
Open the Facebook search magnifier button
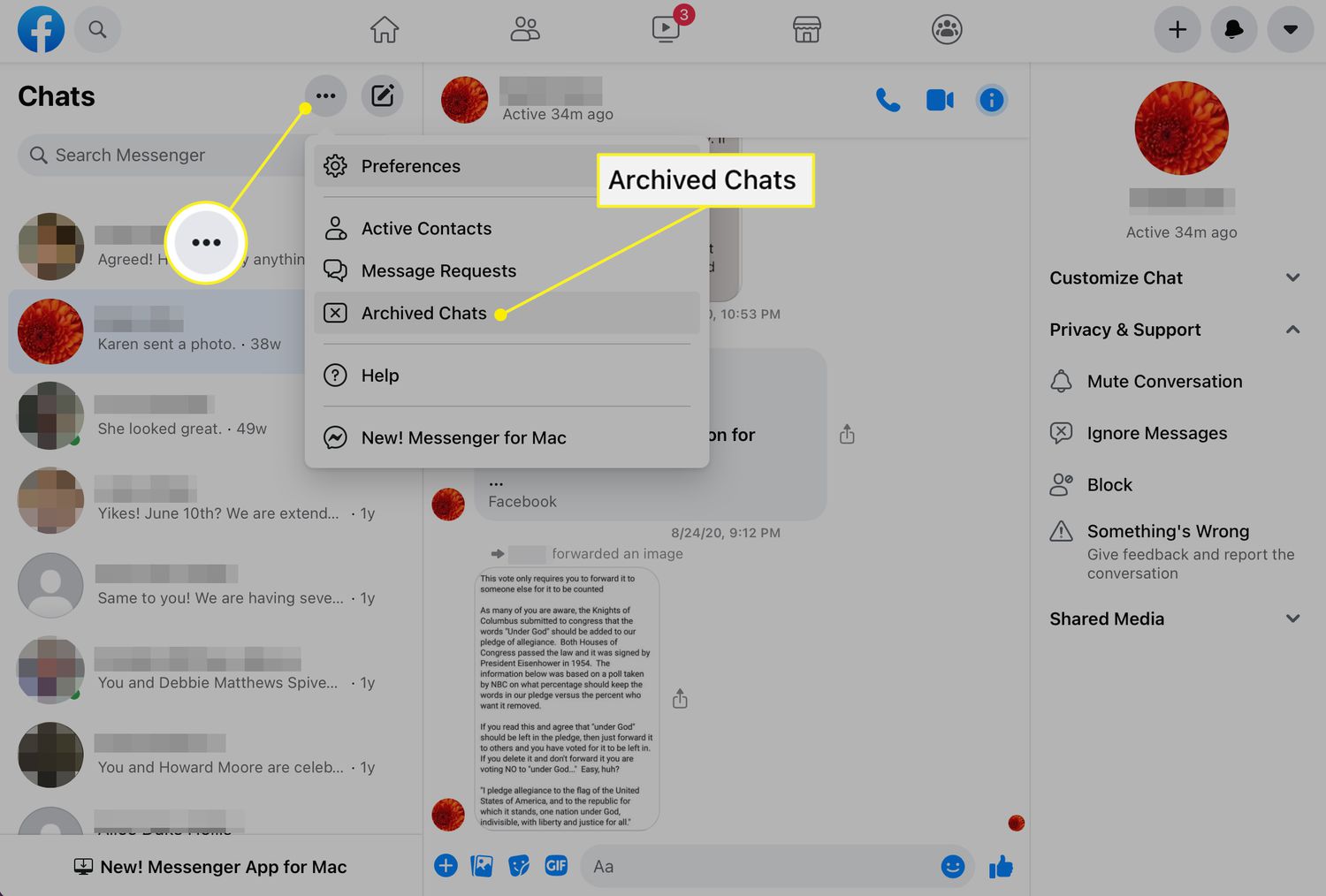[97, 29]
